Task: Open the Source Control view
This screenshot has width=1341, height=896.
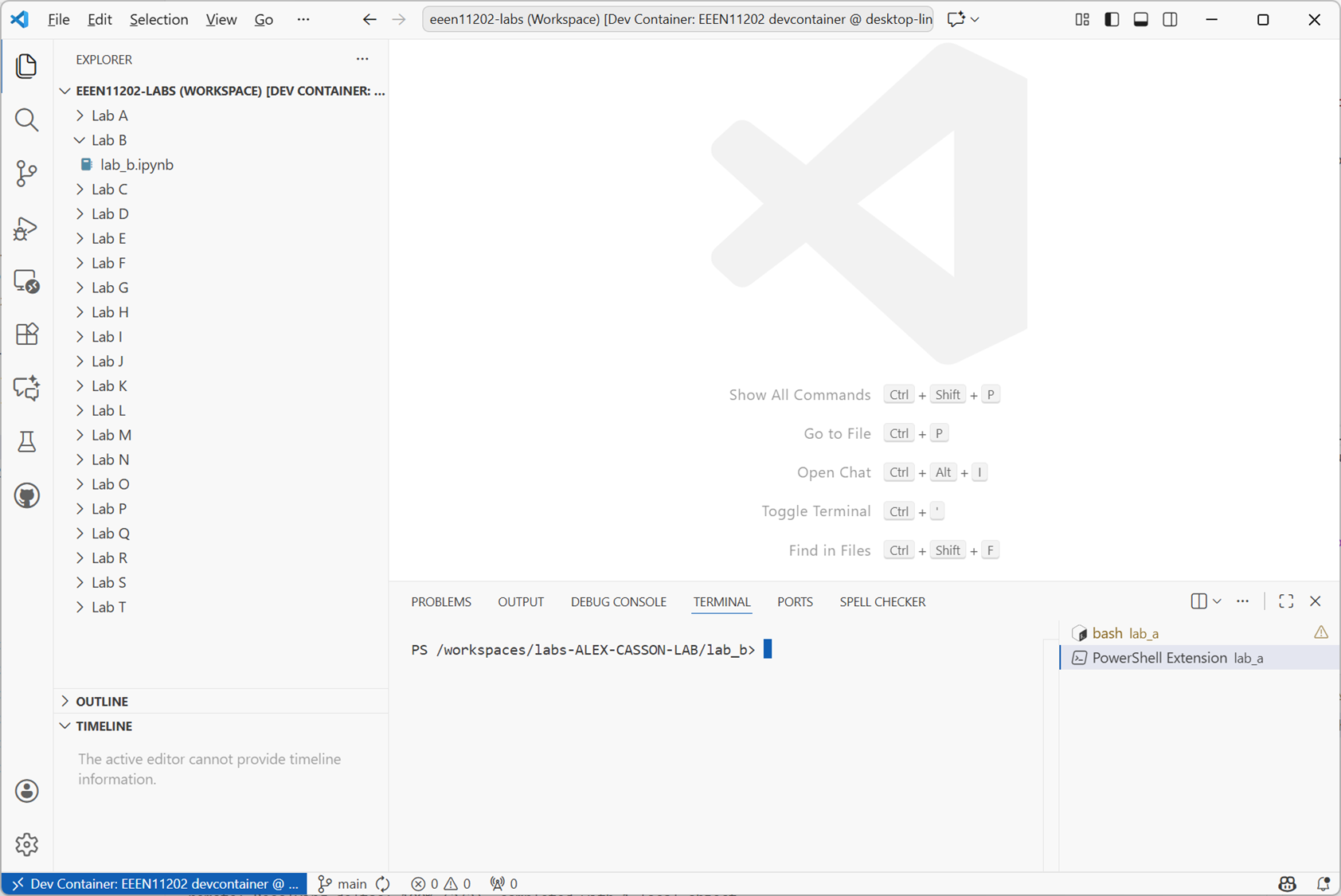Action: coord(26,174)
